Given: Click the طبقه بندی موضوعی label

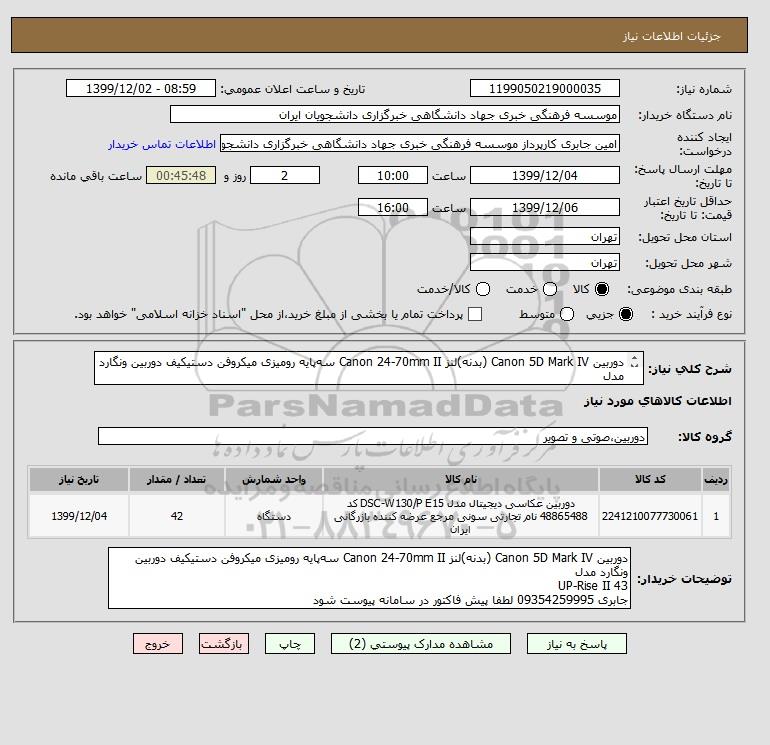Looking at the screenshot, I should pyautogui.click(x=680, y=289).
